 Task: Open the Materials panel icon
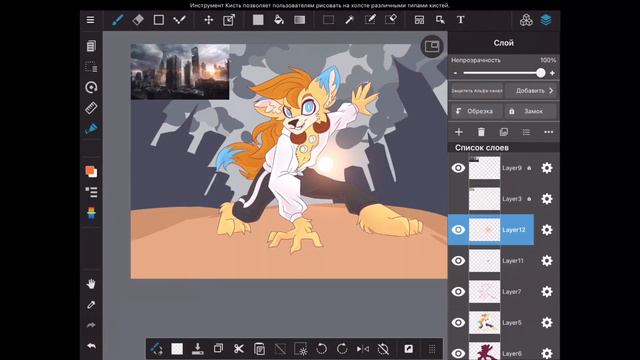526,20
